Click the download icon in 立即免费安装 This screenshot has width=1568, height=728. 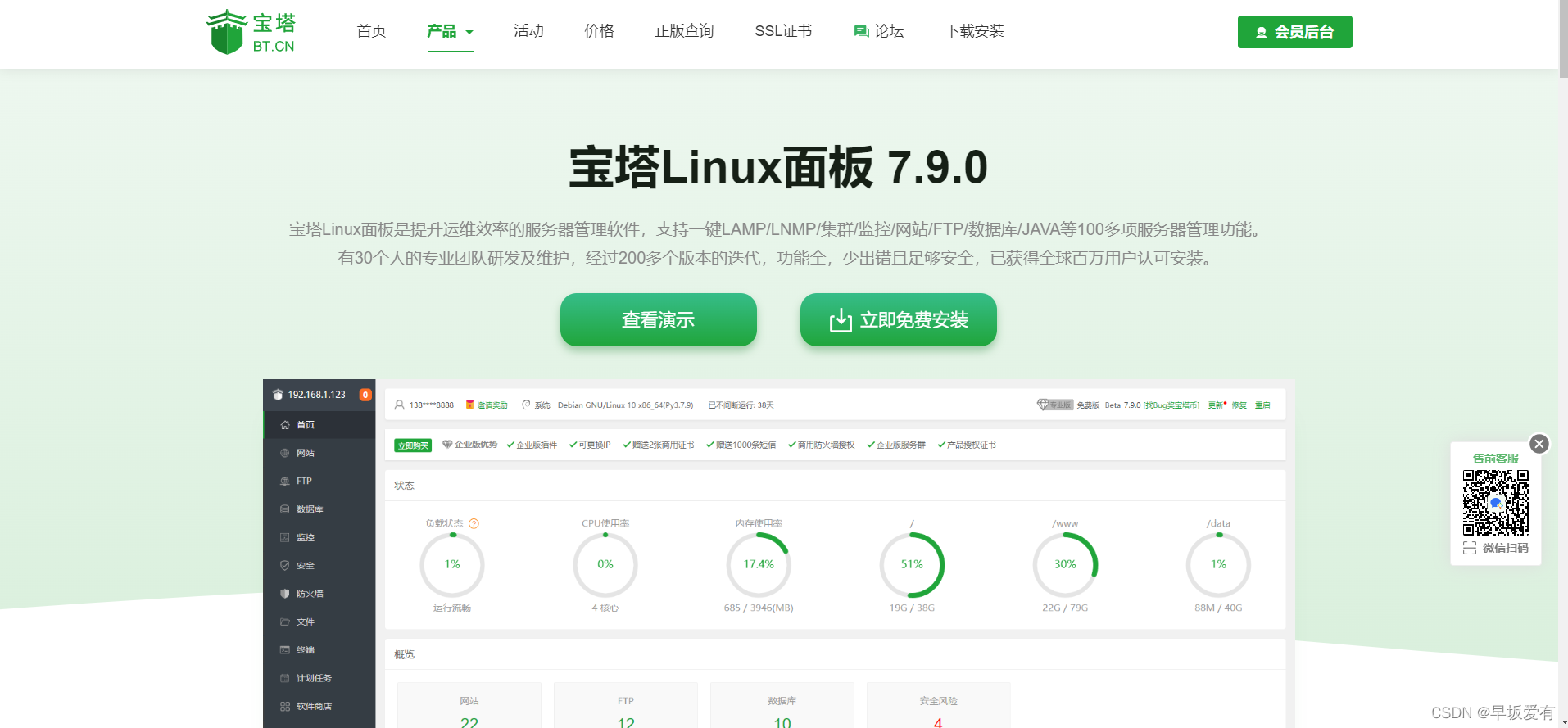click(x=841, y=320)
